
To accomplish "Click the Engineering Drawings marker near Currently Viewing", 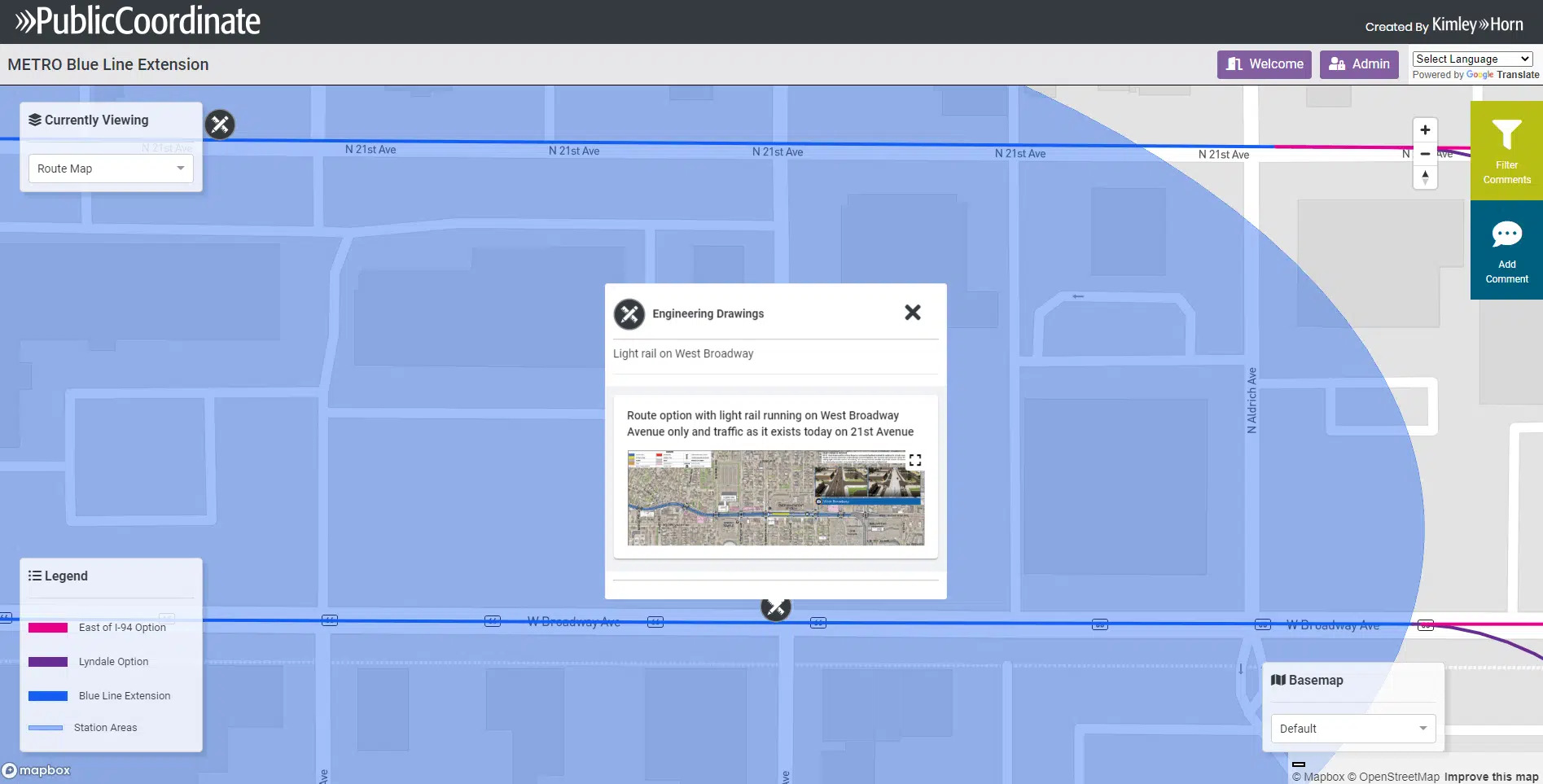I will tap(220, 125).
